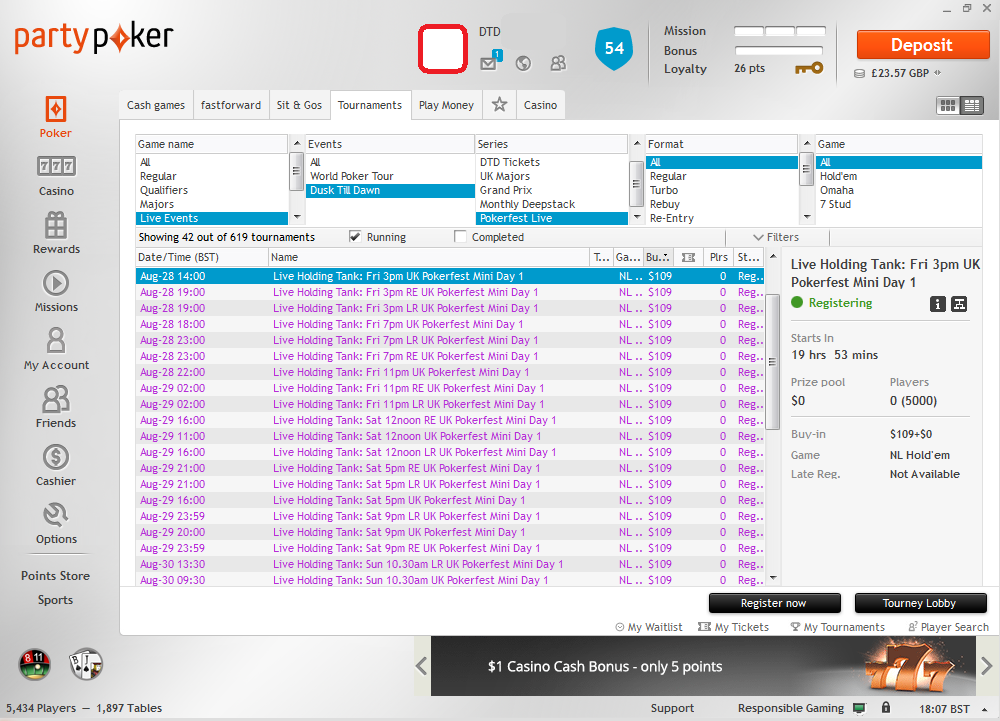Open the Poker section in sidebar
The image size is (1000, 721).
[x=55, y=117]
